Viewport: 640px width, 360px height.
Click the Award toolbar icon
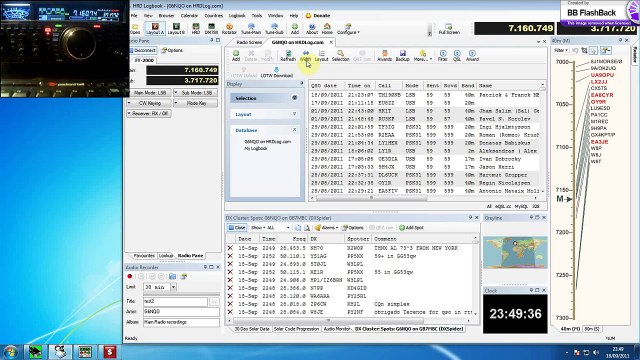pyautogui.click(x=472, y=56)
